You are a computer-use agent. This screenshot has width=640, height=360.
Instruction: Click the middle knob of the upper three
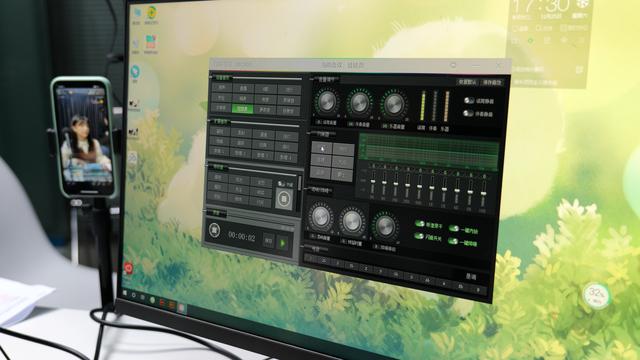pos(360,104)
